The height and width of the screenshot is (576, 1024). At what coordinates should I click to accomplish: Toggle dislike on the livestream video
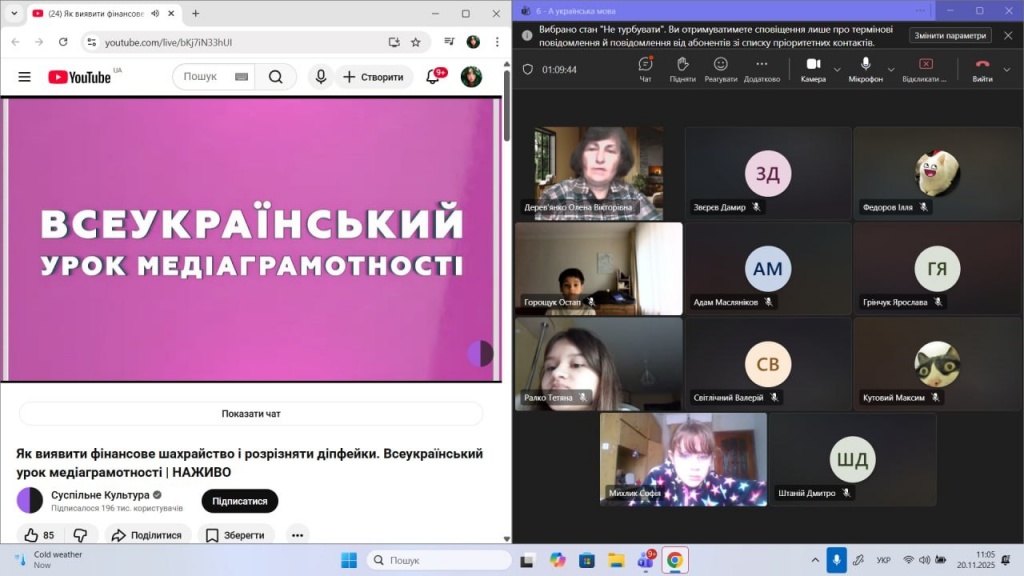pos(80,535)
